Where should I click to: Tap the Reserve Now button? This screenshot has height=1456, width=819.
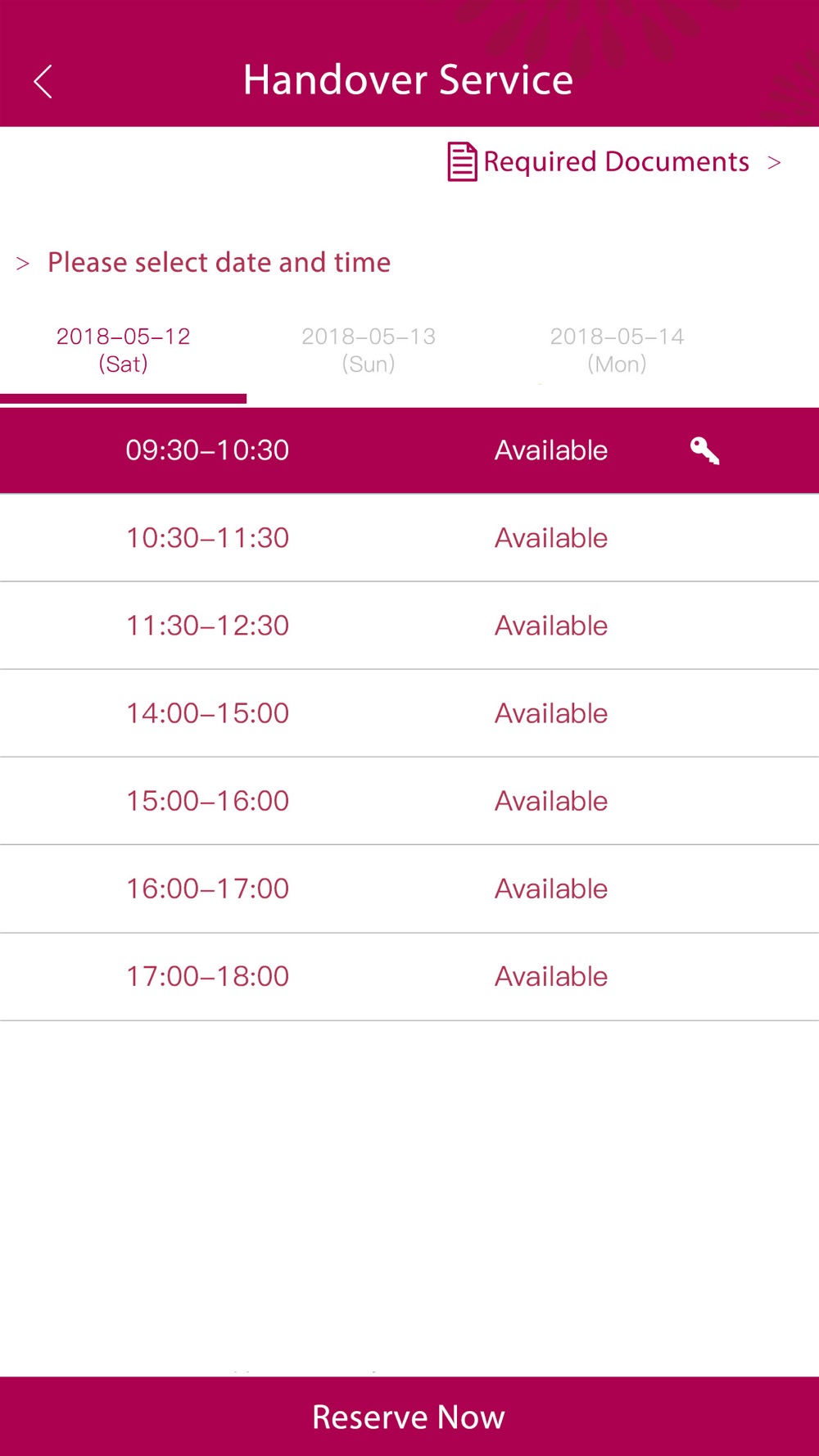point(409,1416)
